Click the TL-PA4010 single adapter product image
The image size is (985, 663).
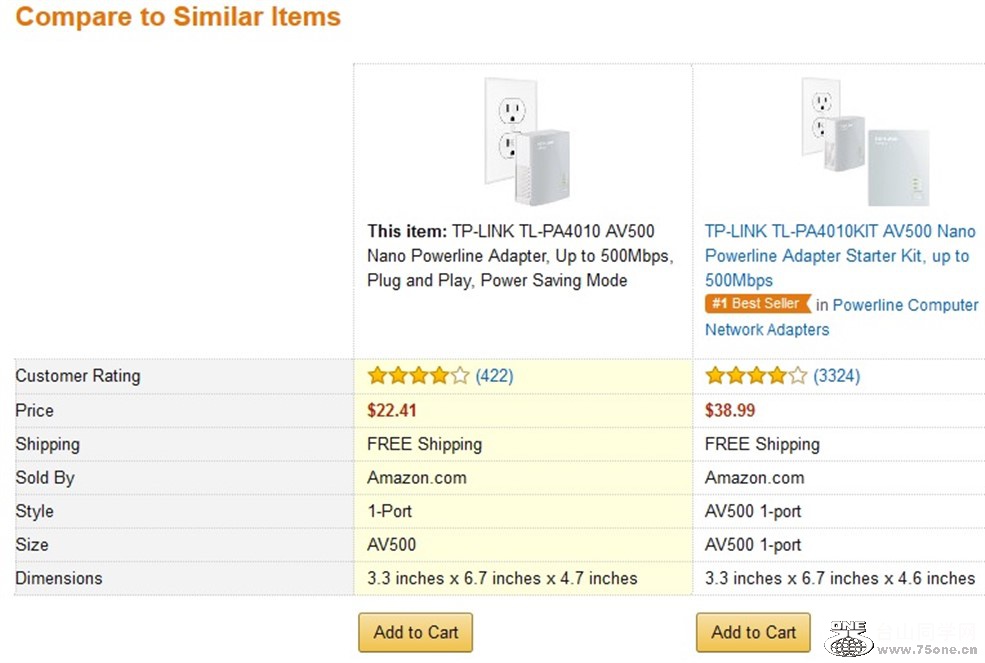click(526, 141)
